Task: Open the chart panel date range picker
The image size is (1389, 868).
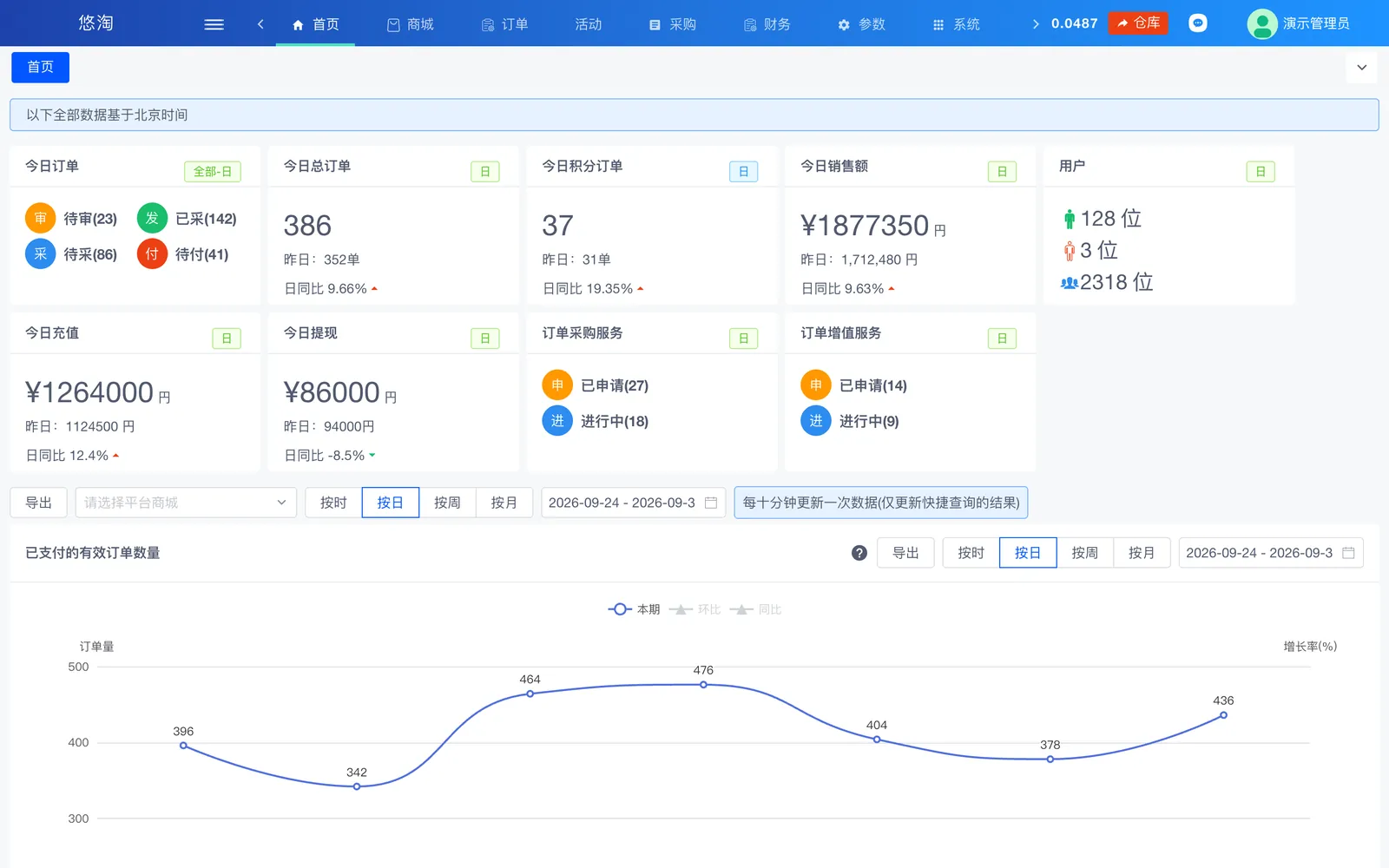Action: click(x=1271, y=553)
